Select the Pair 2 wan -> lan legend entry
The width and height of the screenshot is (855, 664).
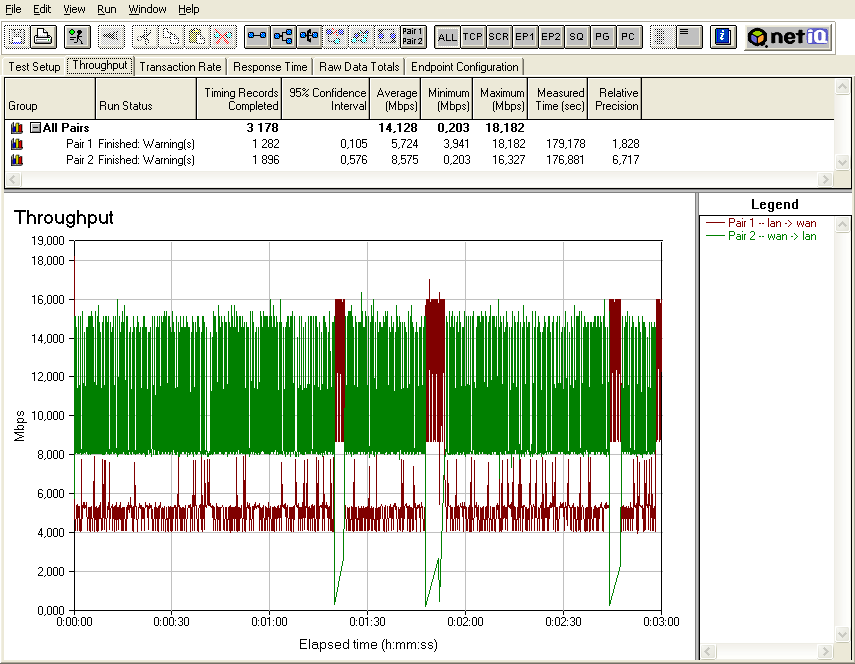pyautogui.click(x=771, y=236)
